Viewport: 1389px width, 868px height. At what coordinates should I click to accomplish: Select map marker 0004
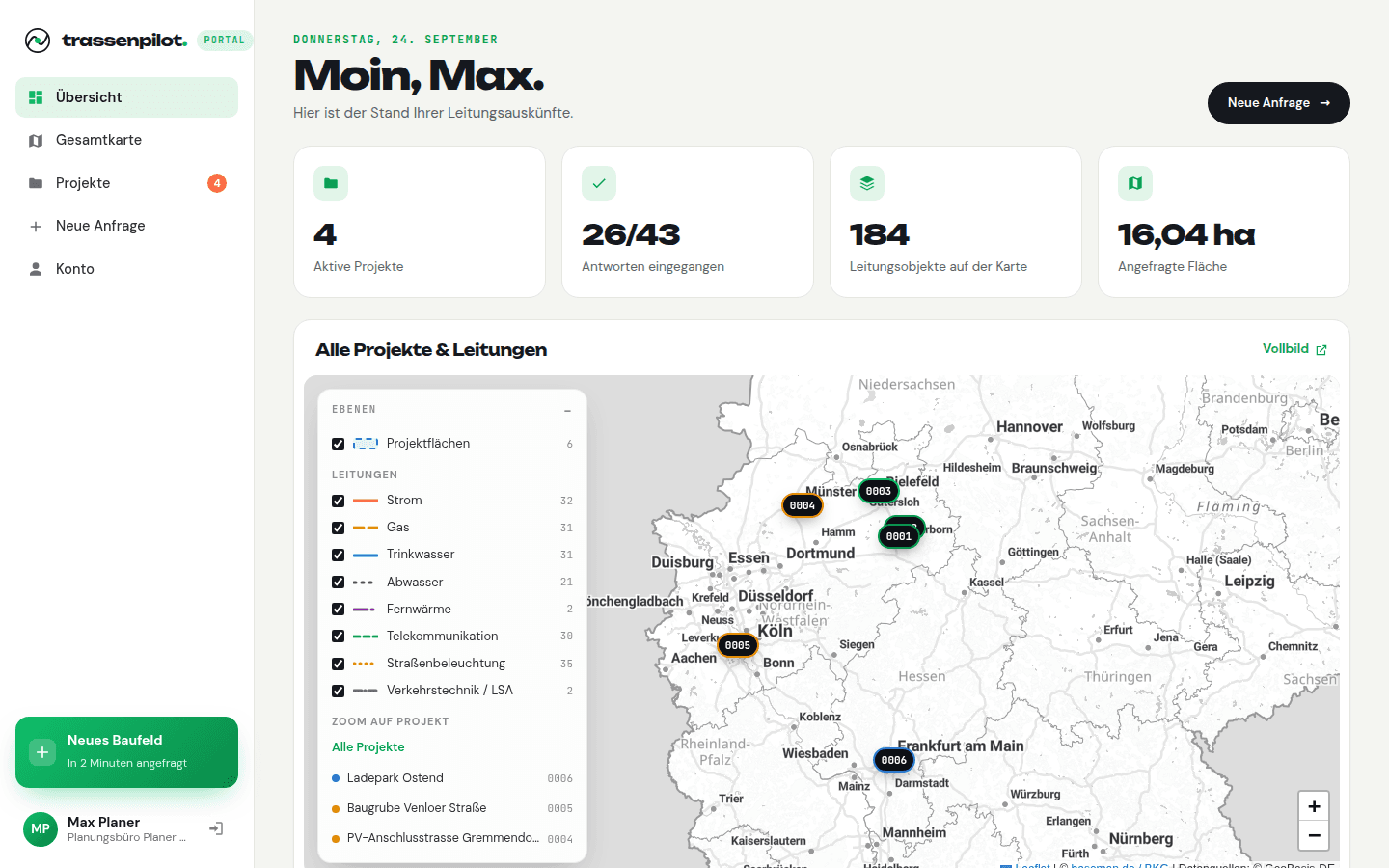tap(803, 505)
